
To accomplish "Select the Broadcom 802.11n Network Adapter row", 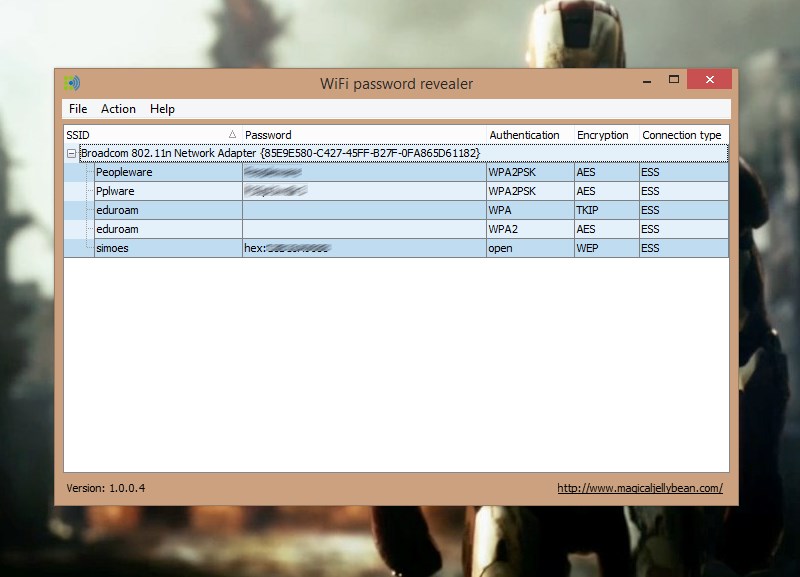I will coord(404,153).
